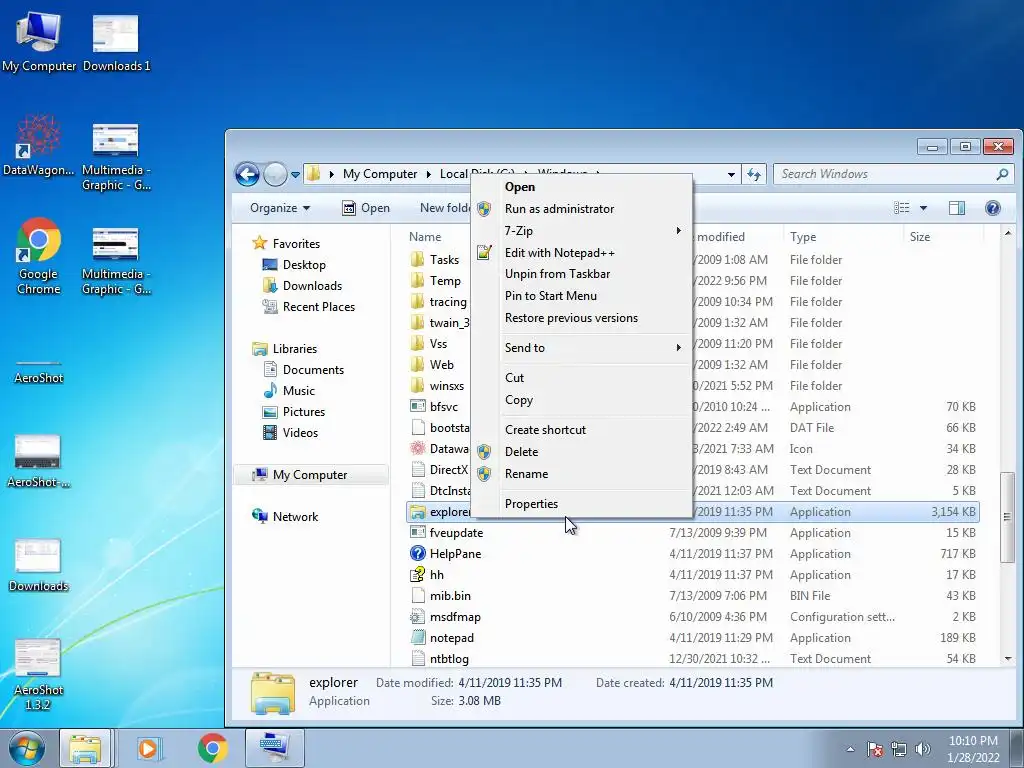Choose Copy in the context menu
The width and height of the screenshot is (1024, 768).
[x=581, y=400]
